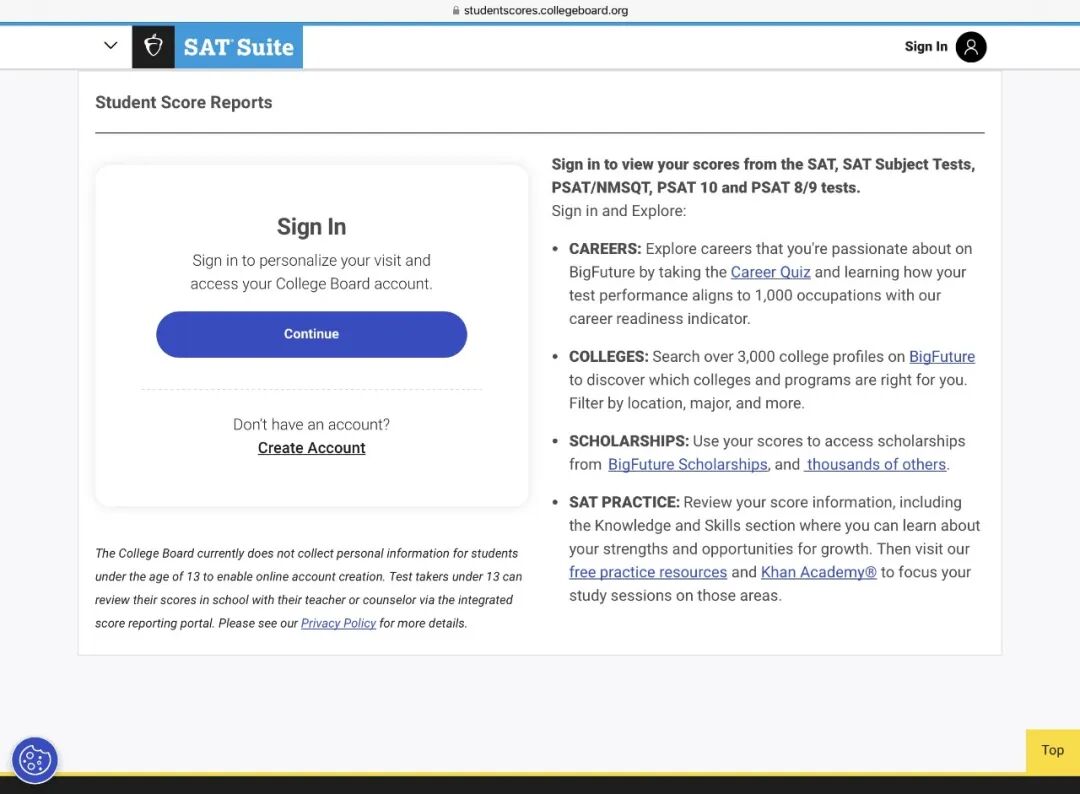Open the Create Account link
Screen dimensions: 1080x794
coord(311,448)
